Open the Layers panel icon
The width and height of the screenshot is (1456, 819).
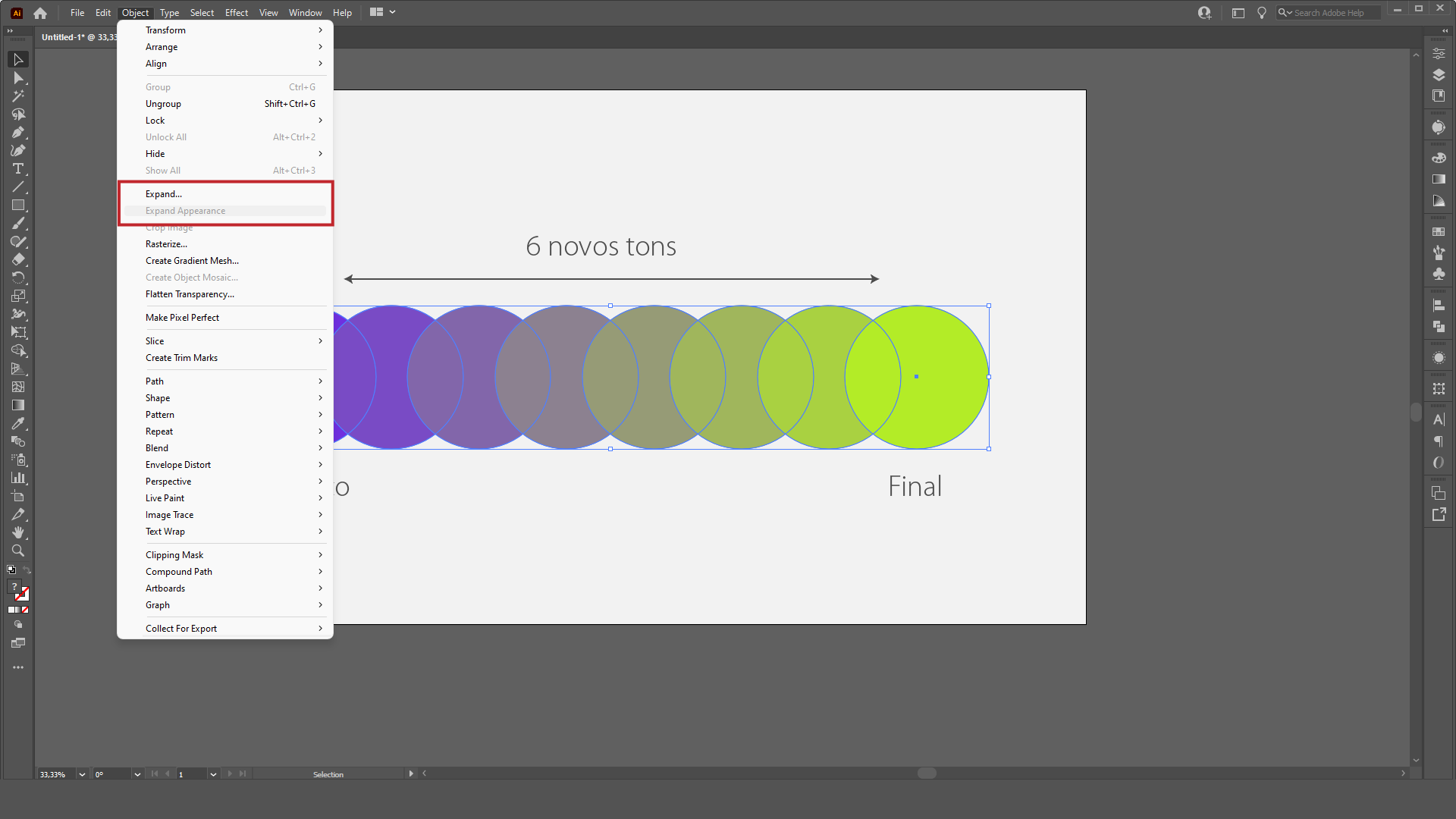pyautogui.click(x=1439, y=75)
